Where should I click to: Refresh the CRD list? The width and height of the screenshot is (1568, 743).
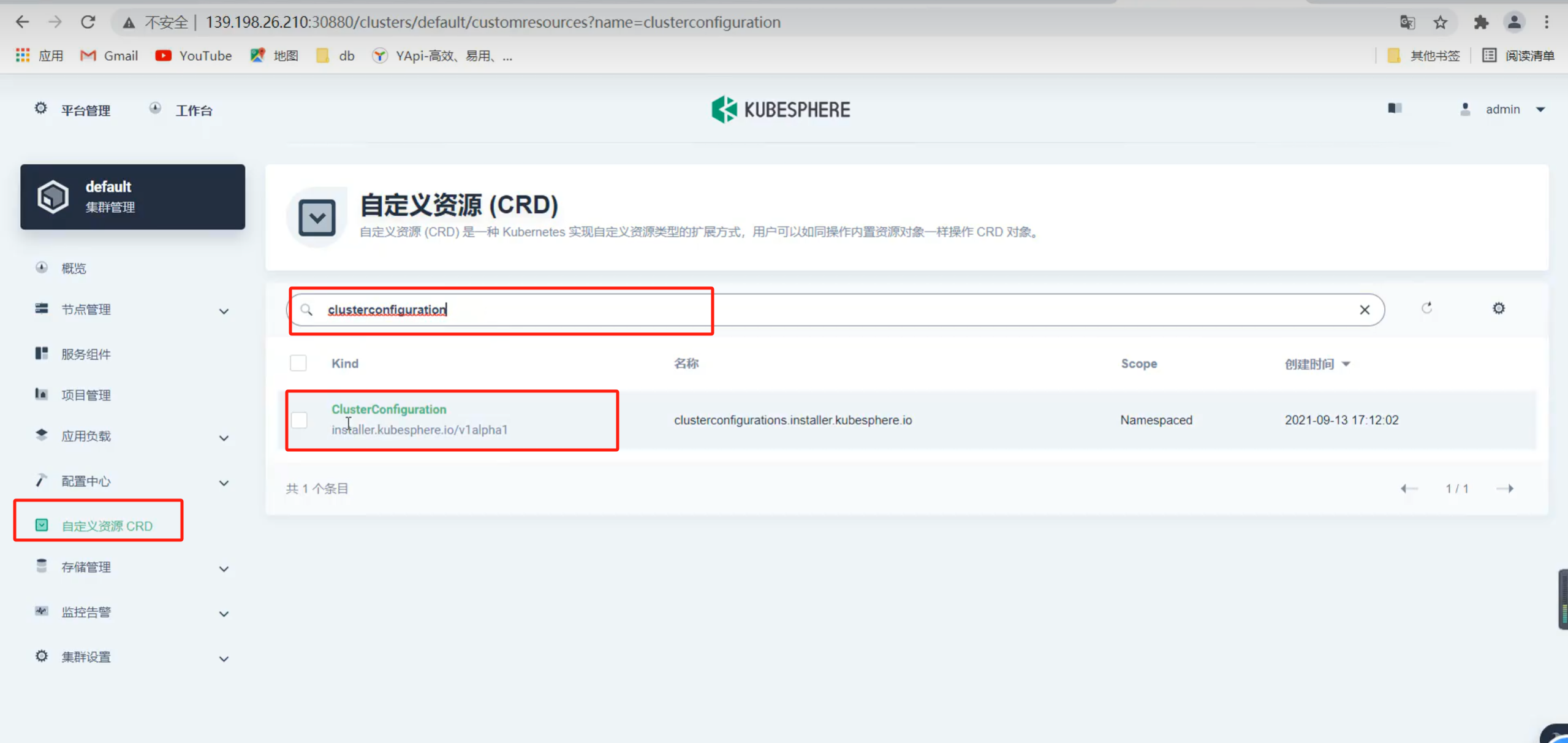pyautogui.click(x=1427, y=308)
